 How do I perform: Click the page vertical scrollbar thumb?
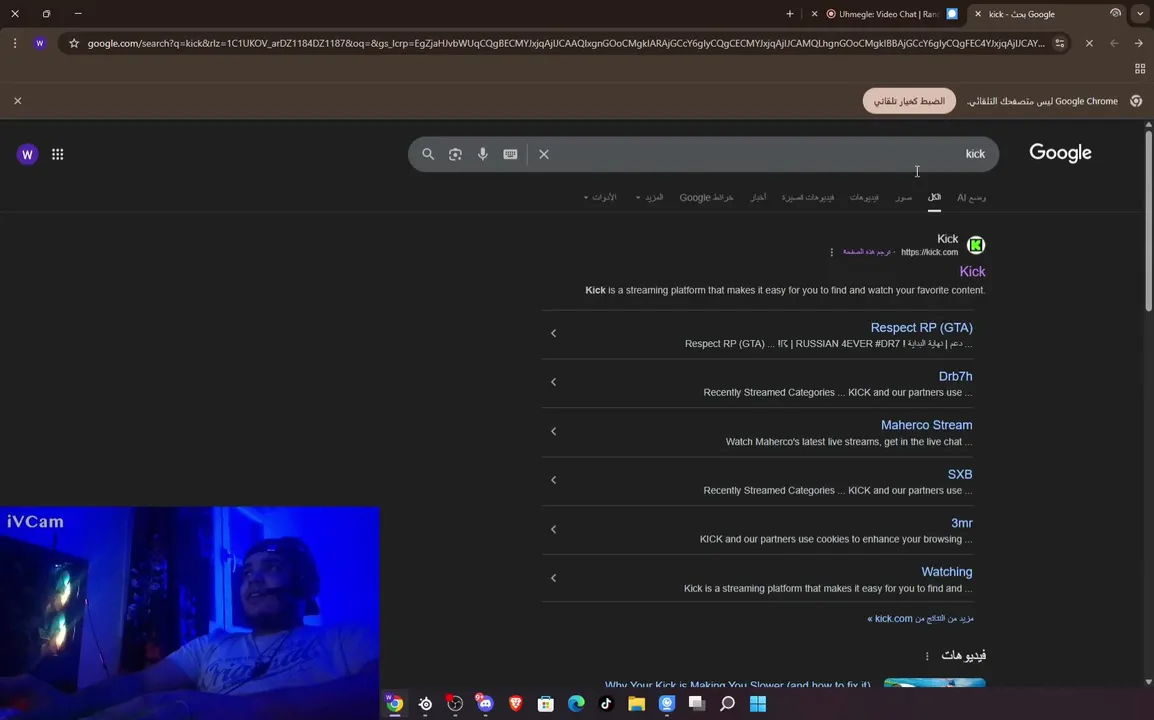1148,221
